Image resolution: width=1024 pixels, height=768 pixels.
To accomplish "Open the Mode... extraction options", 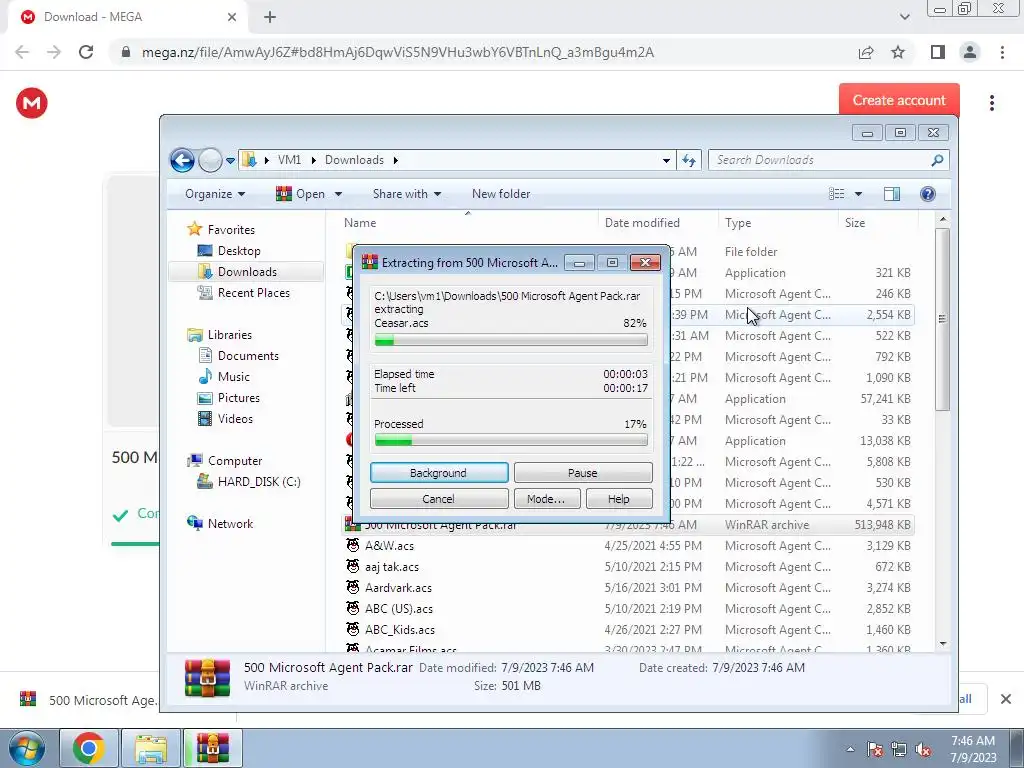I will pyautogui.click(x=545, y=499).
